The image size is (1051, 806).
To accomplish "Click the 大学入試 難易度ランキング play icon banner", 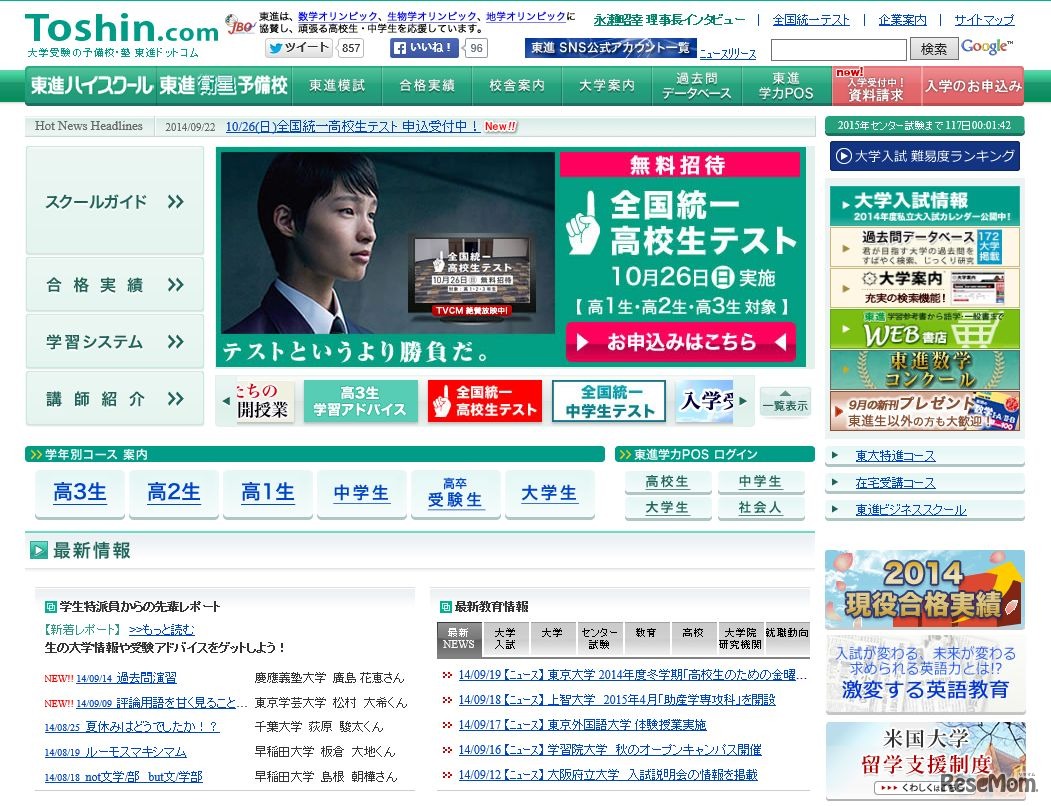I will [x=924, y=156].
